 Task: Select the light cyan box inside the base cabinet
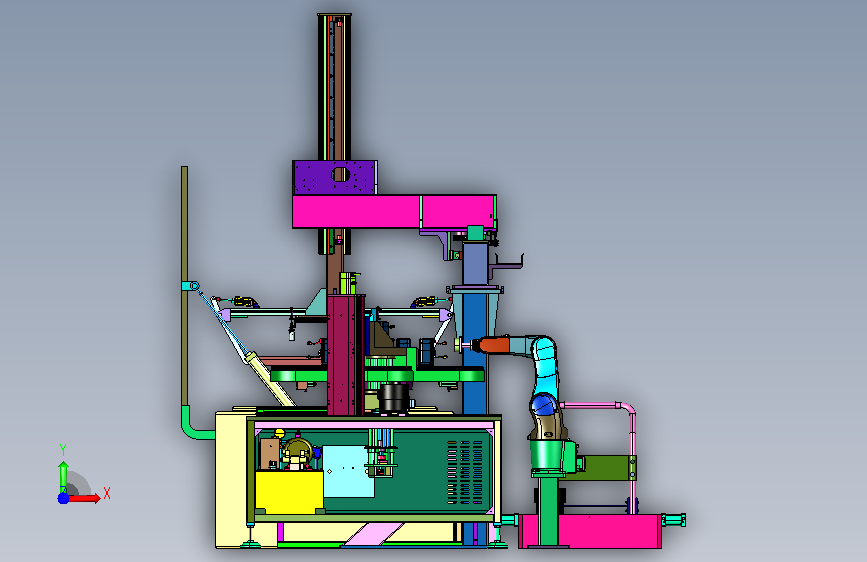tap(347, 471)
